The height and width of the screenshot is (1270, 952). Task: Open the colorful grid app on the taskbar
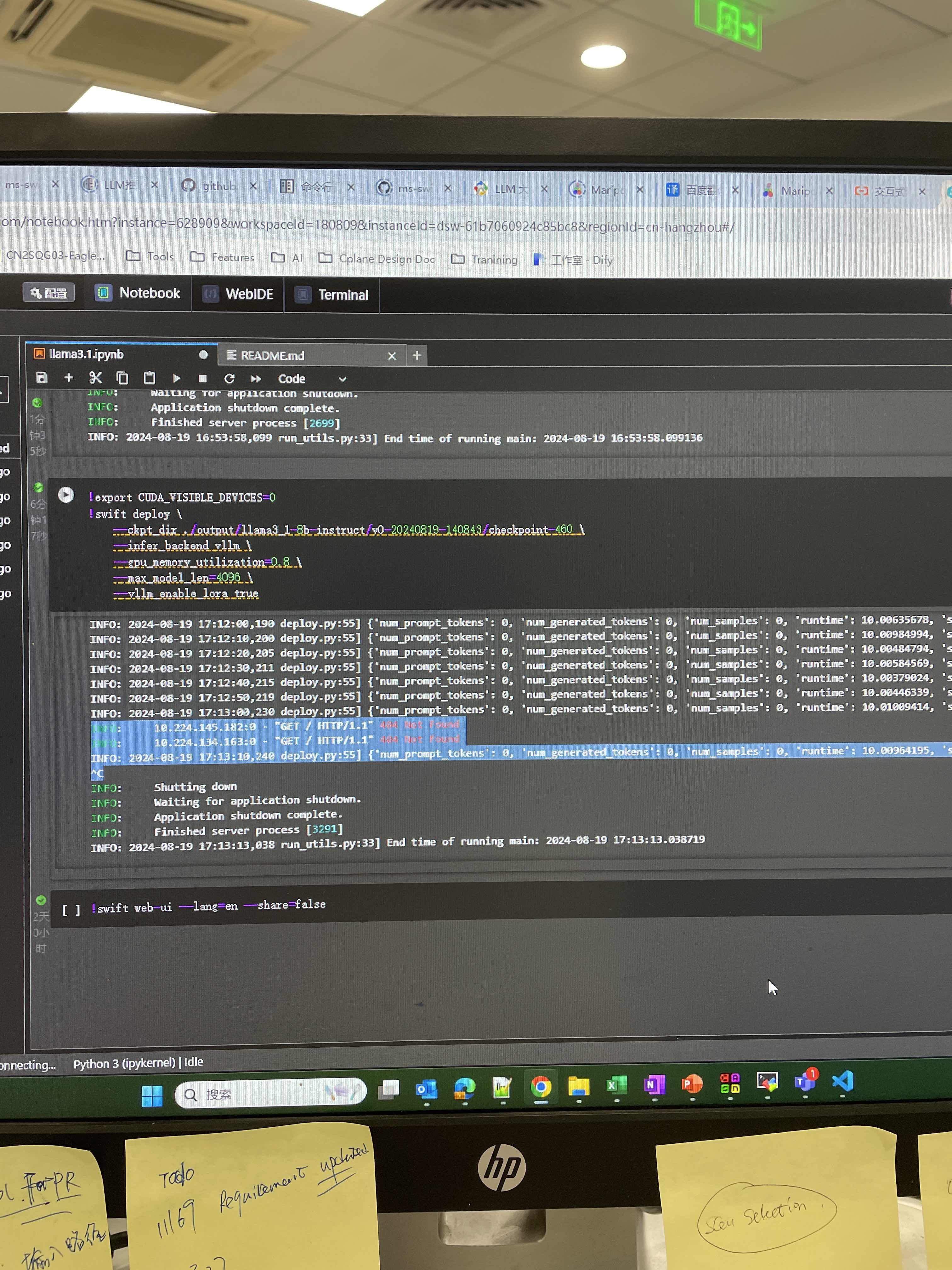[730, 1083]
